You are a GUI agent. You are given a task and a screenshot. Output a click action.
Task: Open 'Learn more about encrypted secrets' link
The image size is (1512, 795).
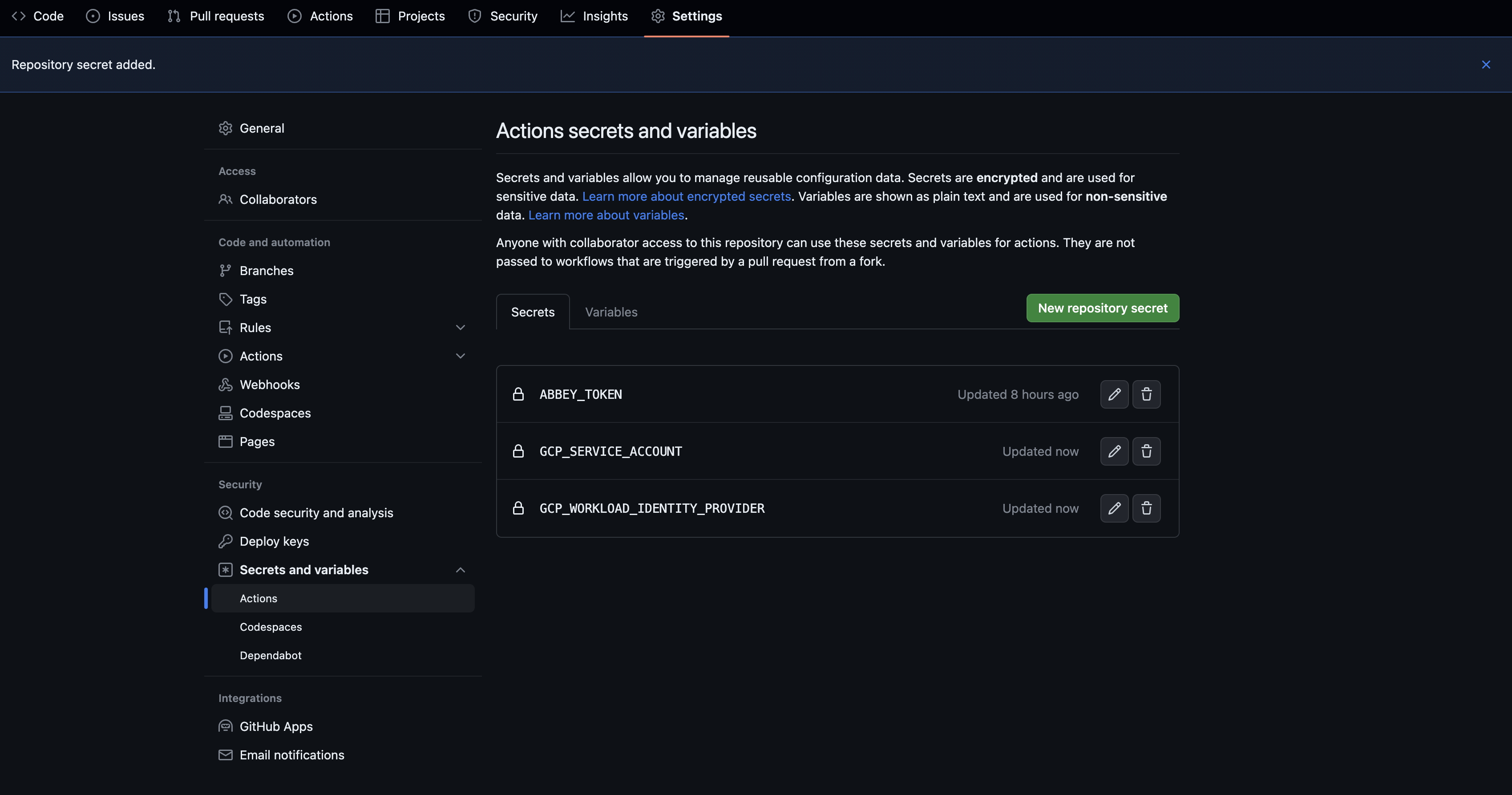tap(686, 196)
